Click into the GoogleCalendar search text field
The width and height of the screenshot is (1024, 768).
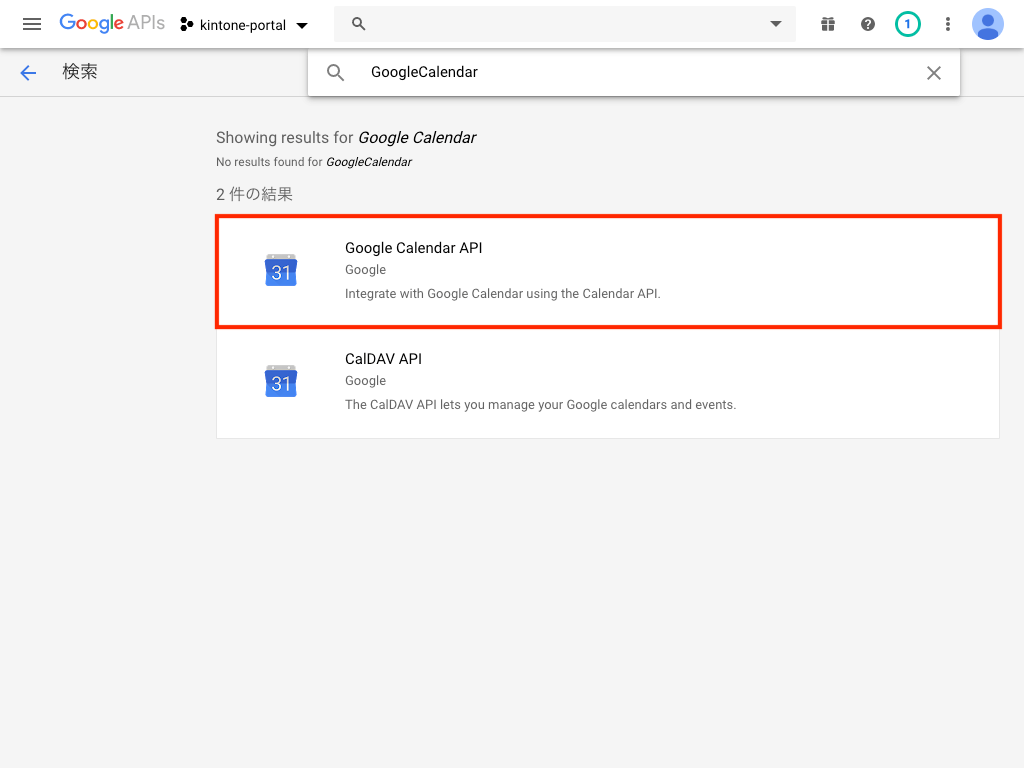click(630, 72)
